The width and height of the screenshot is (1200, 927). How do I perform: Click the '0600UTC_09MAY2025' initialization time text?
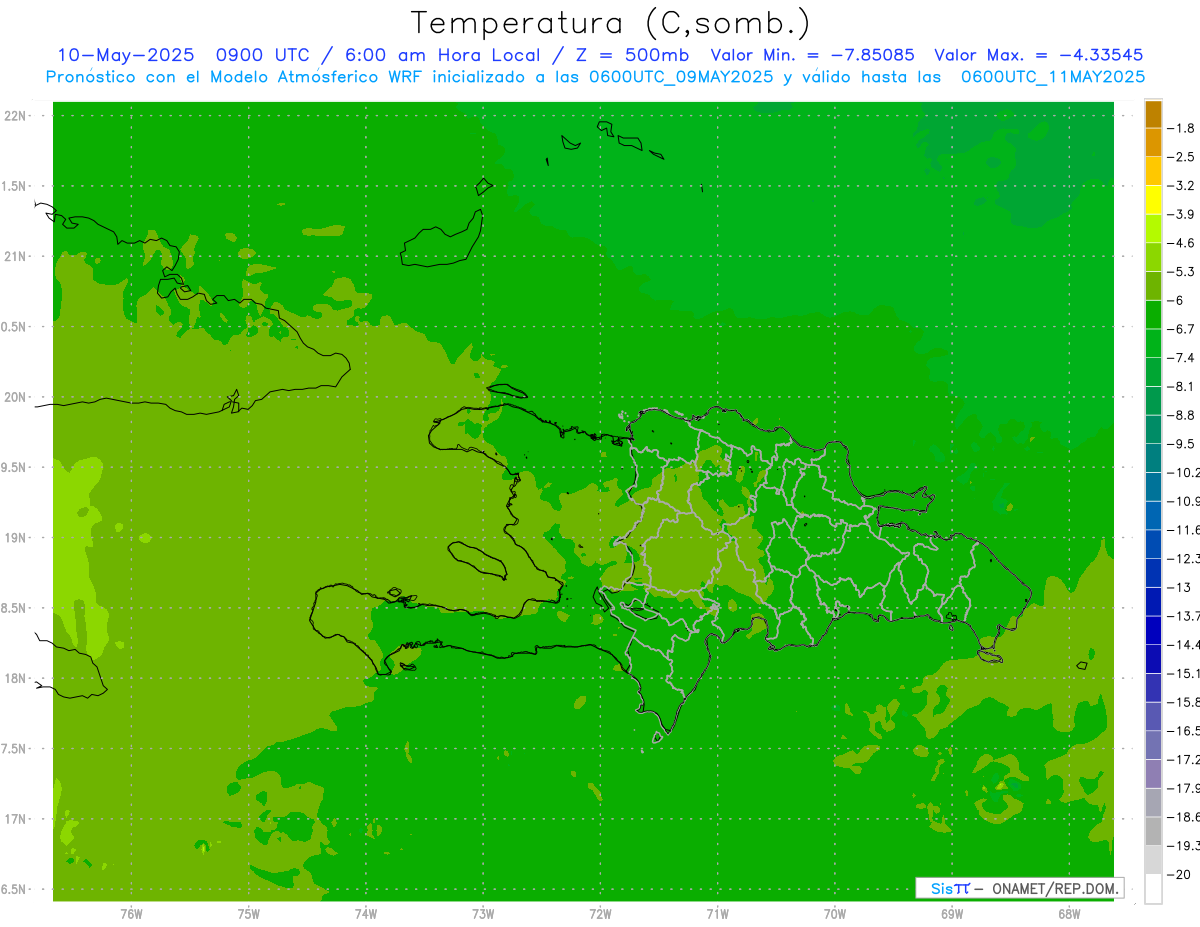pyautogui.click(x=679, y=76)
